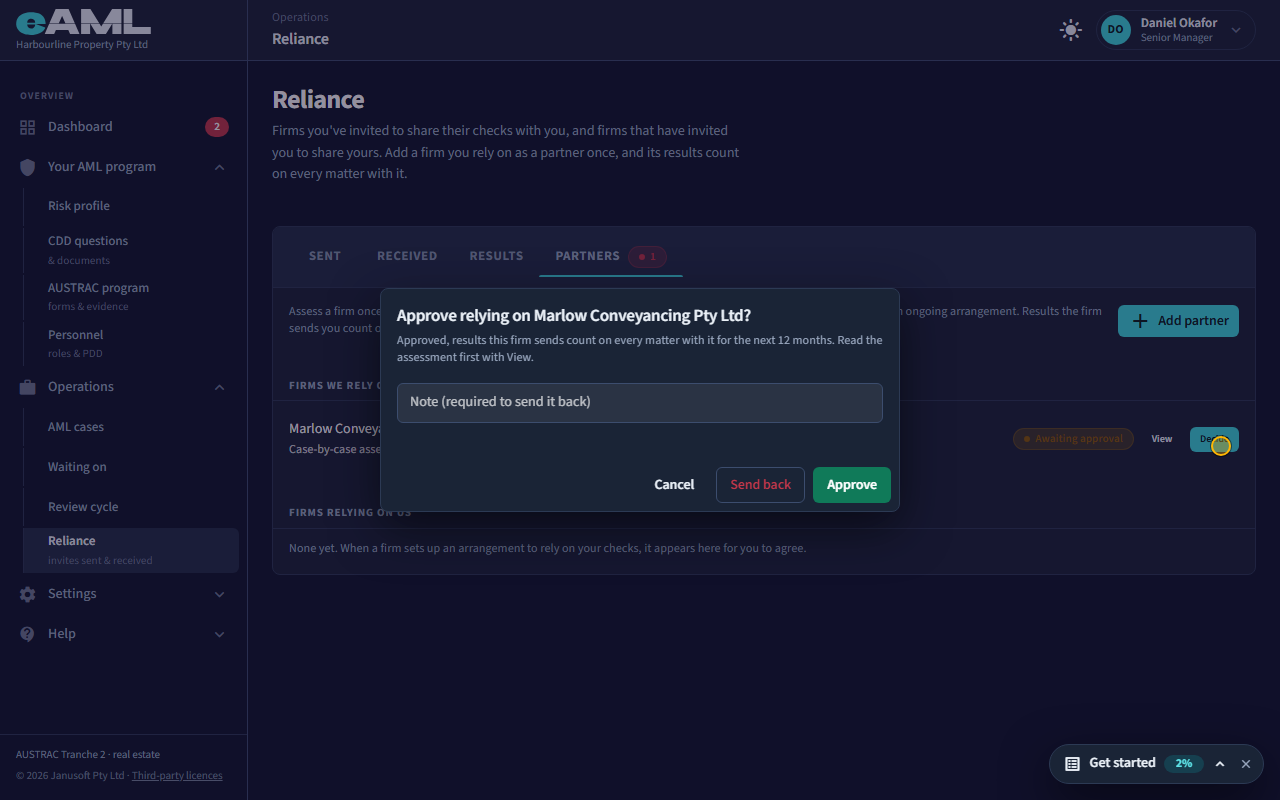Open AML cases in the sidebar
This screenshot has width=1280, height=800.
(131, 427)
